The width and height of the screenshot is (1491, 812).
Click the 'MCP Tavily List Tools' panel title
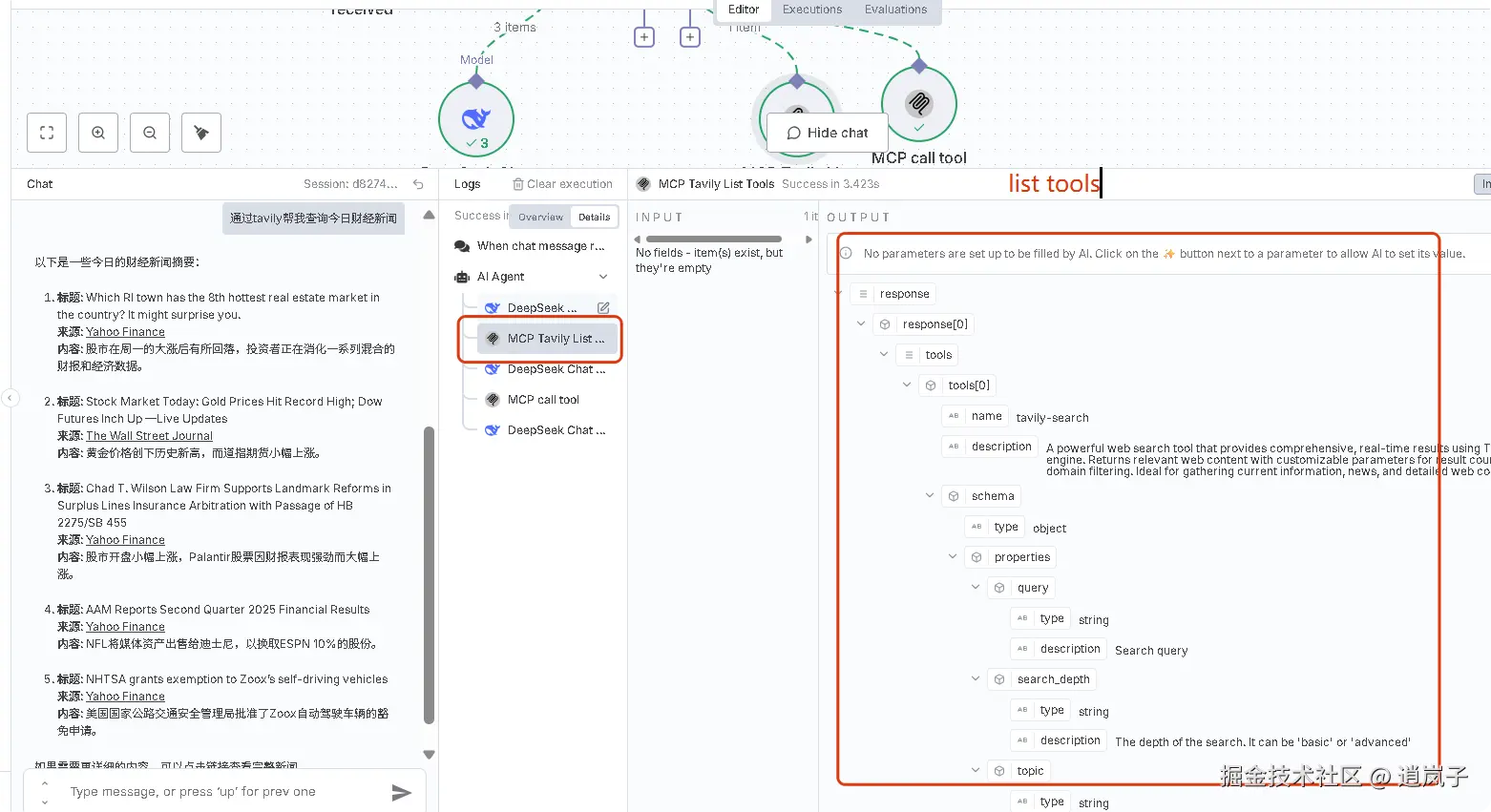[x=716, y=184]
